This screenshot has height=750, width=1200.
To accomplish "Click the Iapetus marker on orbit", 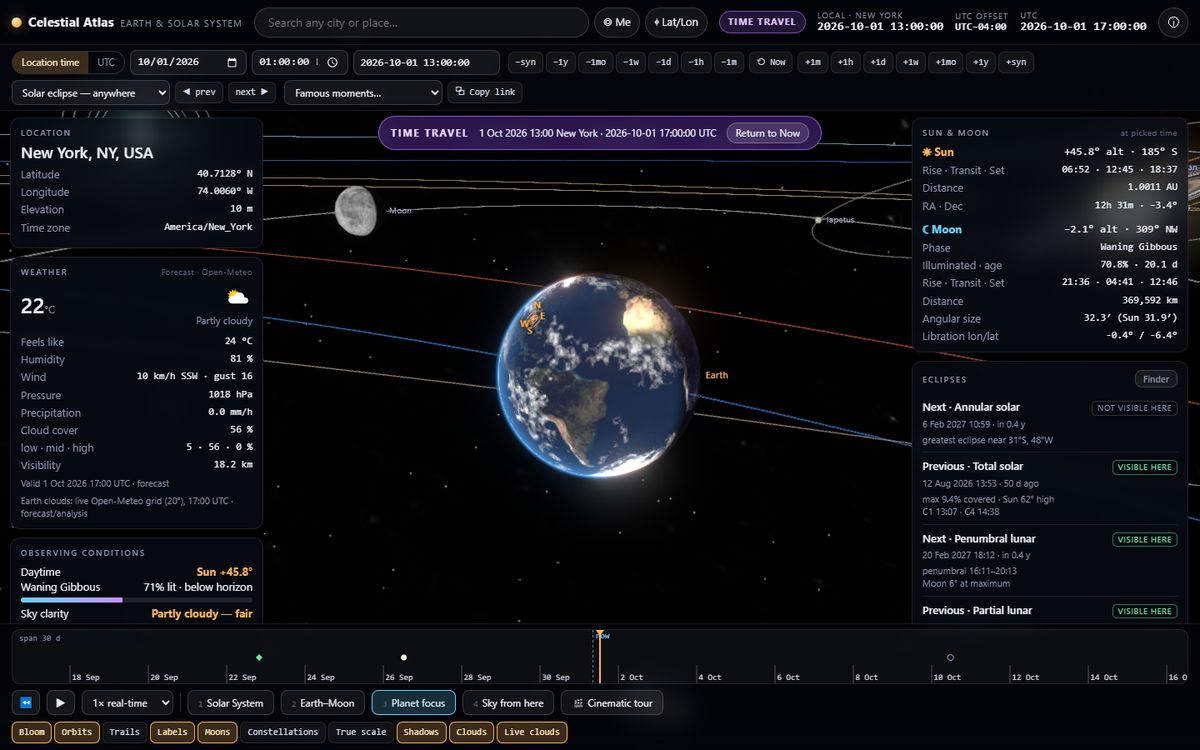I will (x=818, y=219).
